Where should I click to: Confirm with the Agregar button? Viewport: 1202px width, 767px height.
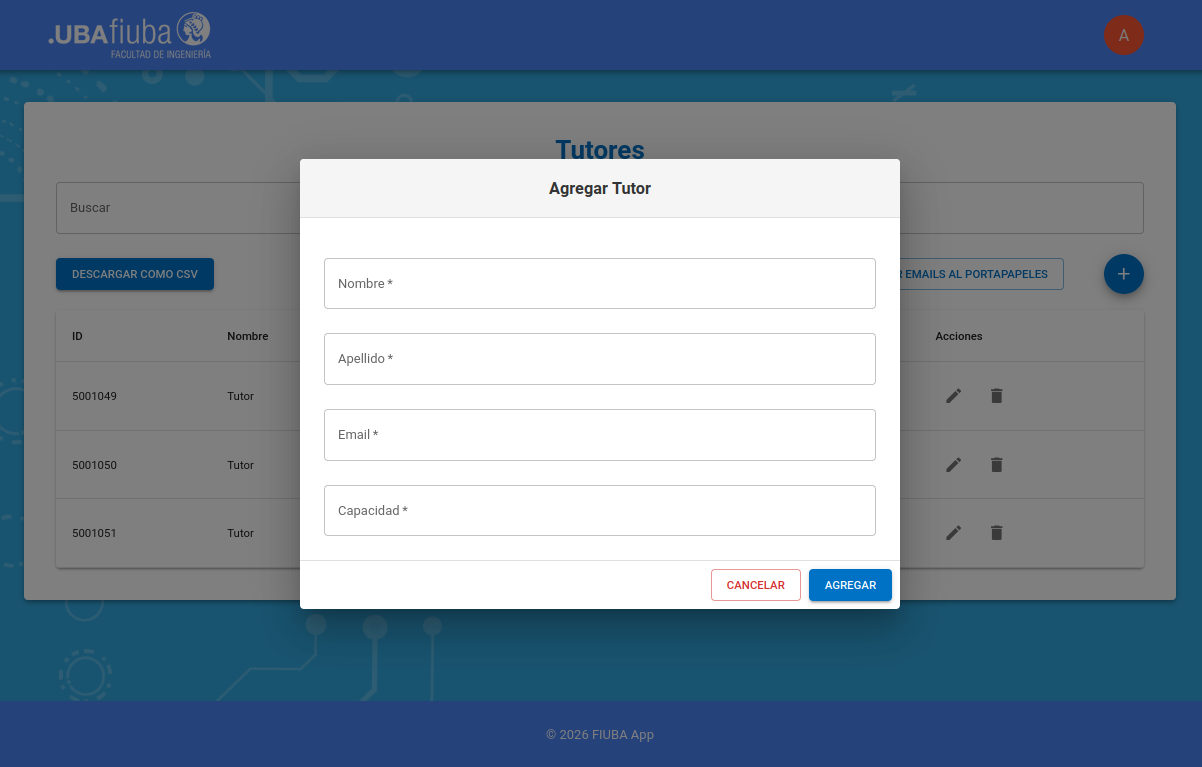pyautogui.click(x=850, y=585)
